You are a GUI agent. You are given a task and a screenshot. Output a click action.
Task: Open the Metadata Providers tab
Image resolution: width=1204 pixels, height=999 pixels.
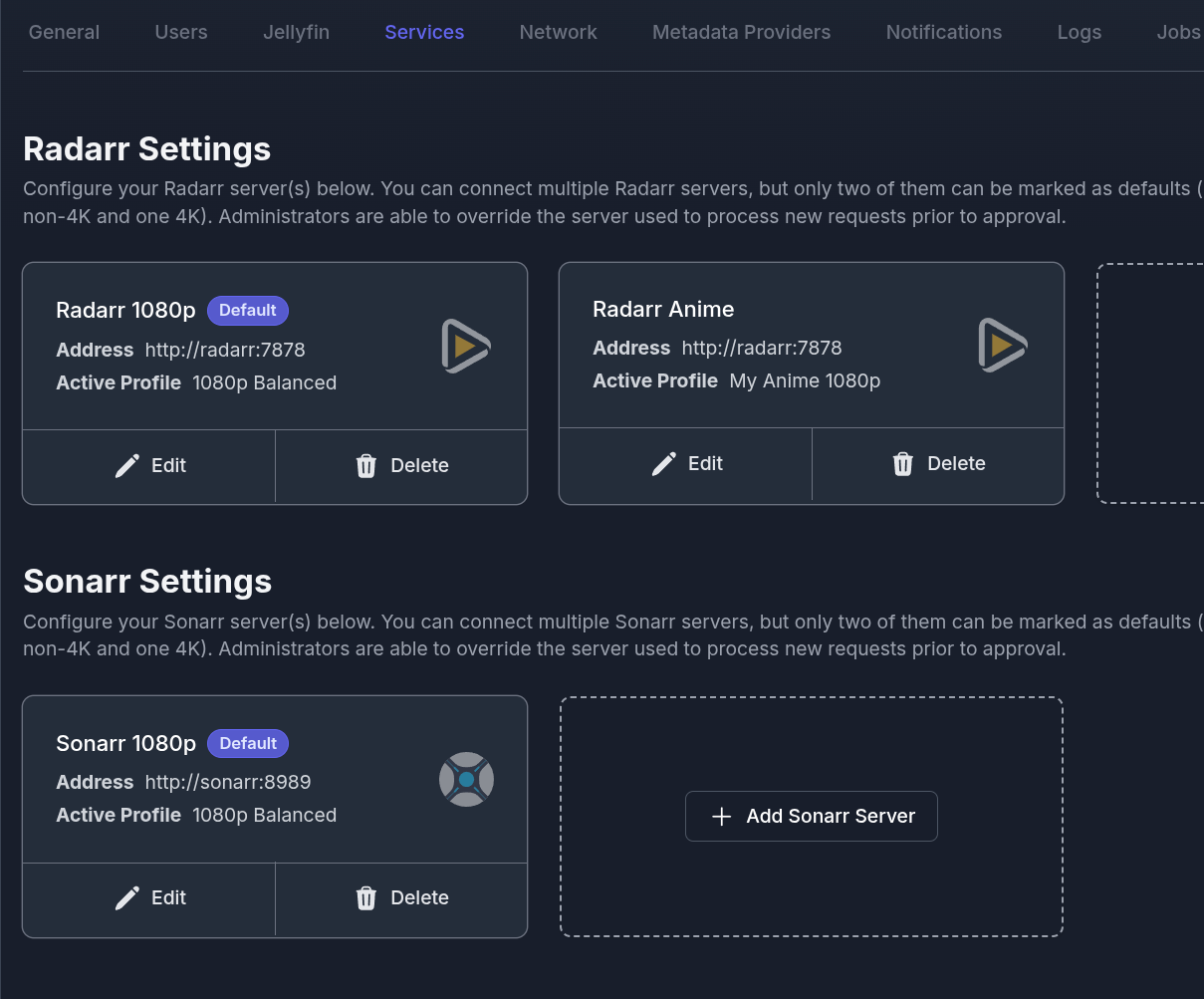(741, 32)
